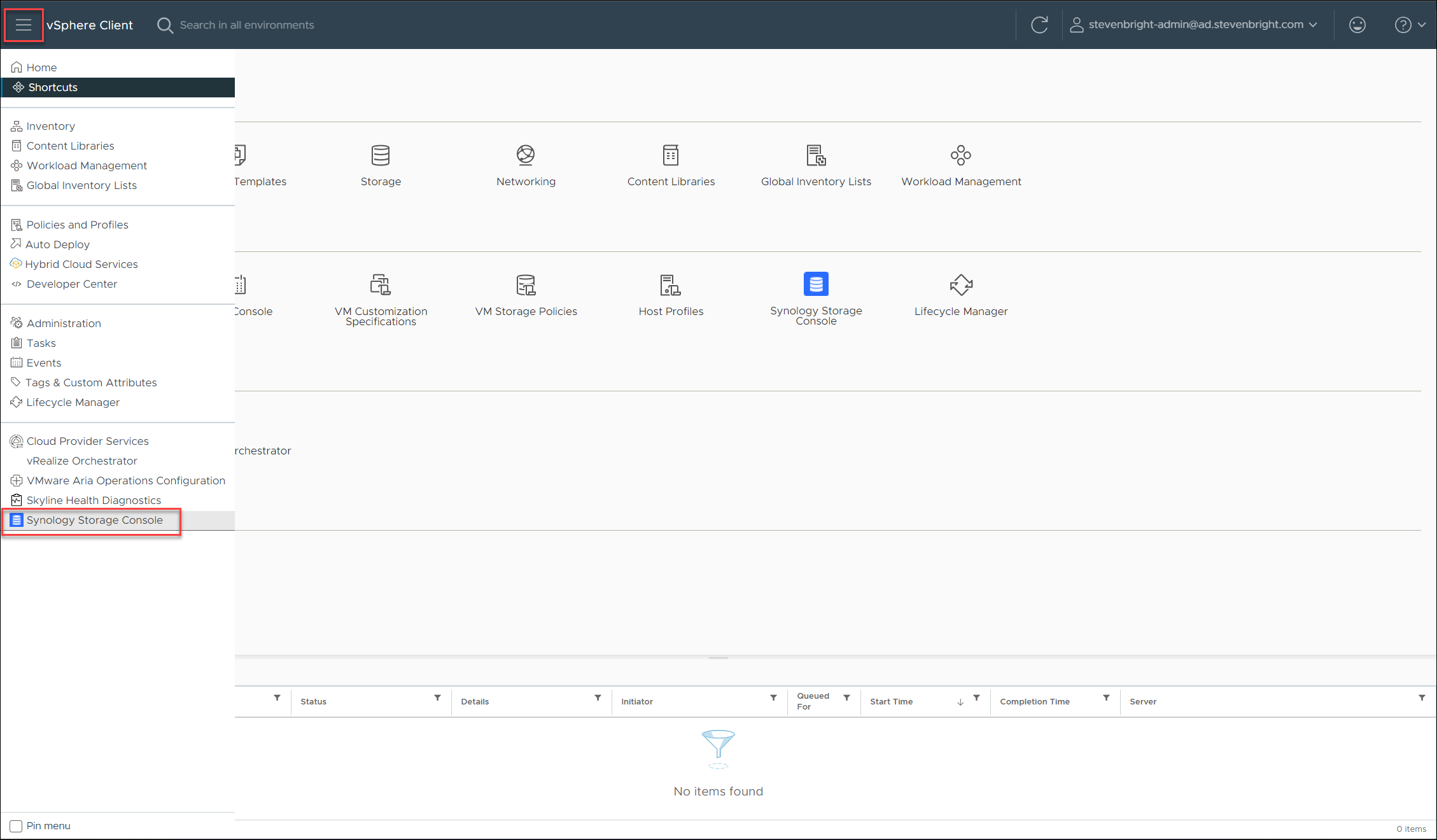Click the refresh icon in header
Image resolution: width=1437 pixels, height=840 pixels.
pos(1039,25)
